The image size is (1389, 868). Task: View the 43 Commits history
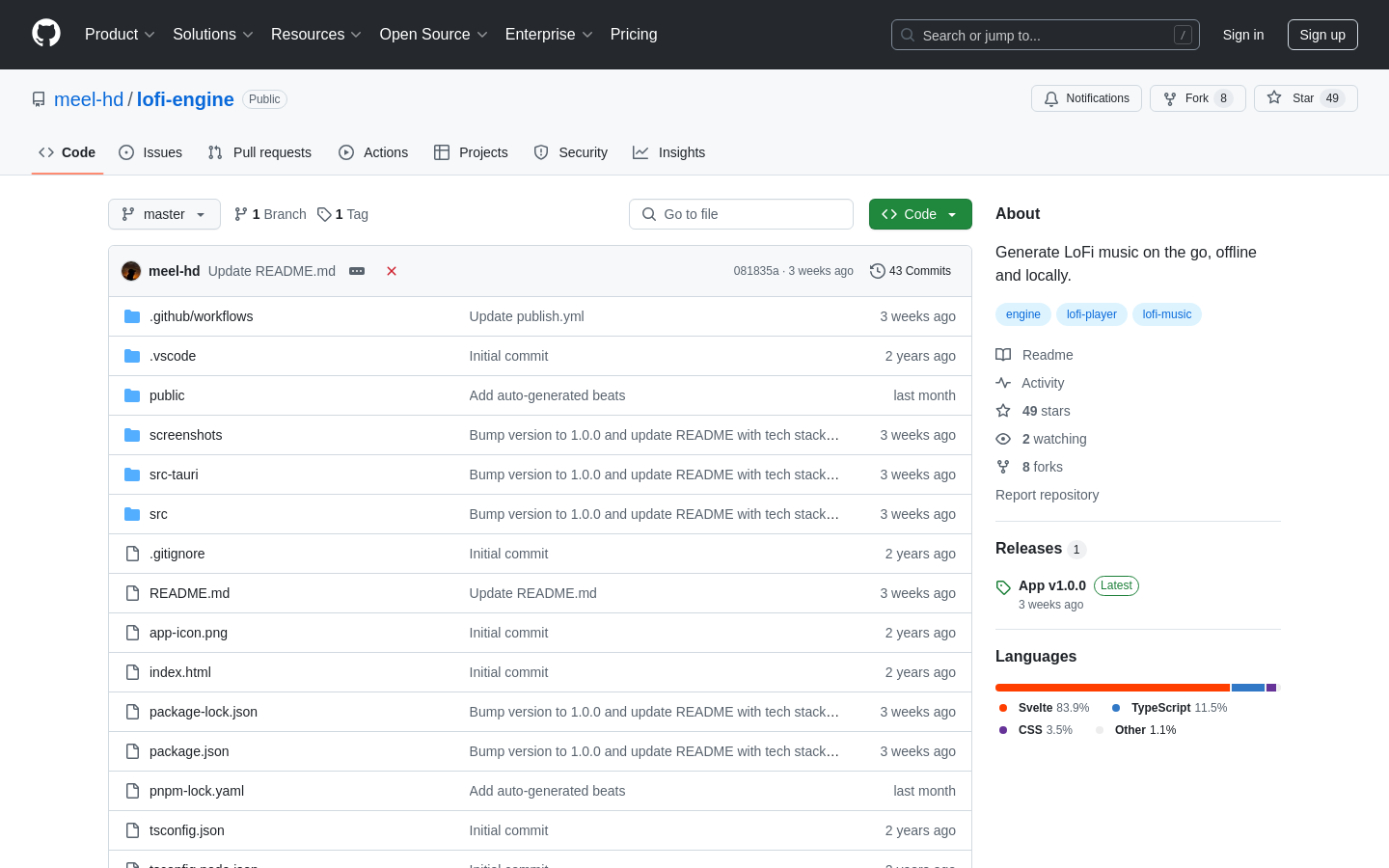pos(911,271)
